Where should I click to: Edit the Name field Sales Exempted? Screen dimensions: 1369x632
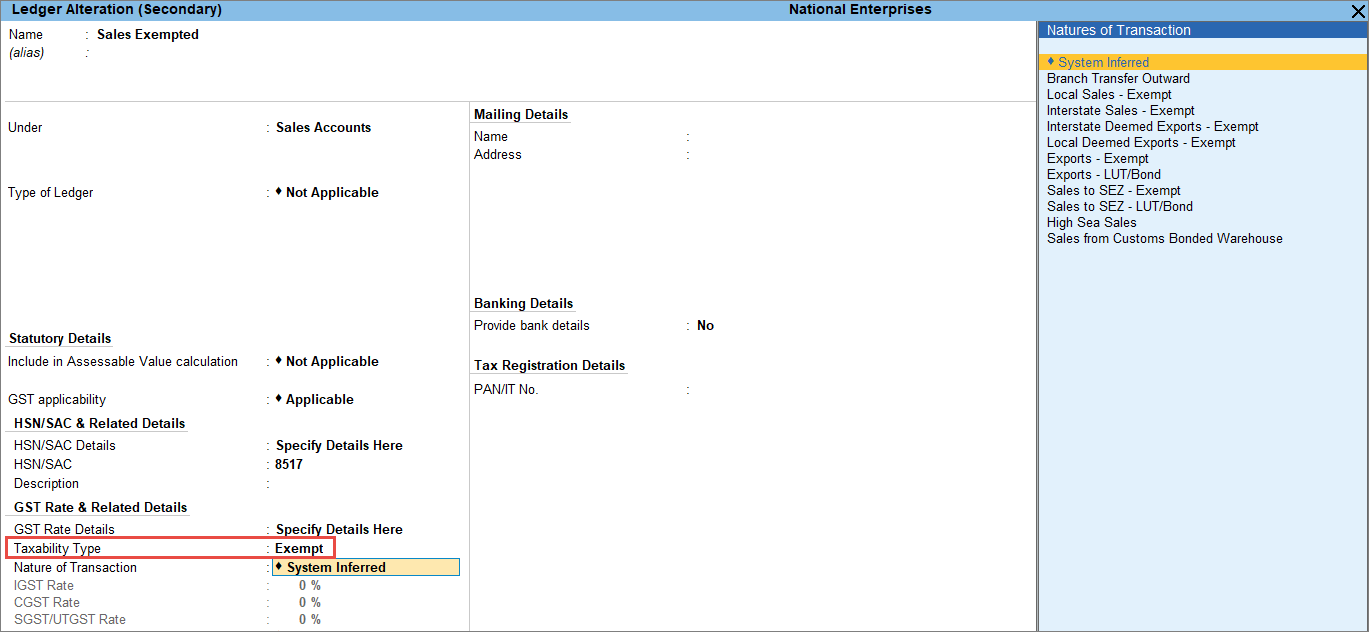(x=148, y=34)
